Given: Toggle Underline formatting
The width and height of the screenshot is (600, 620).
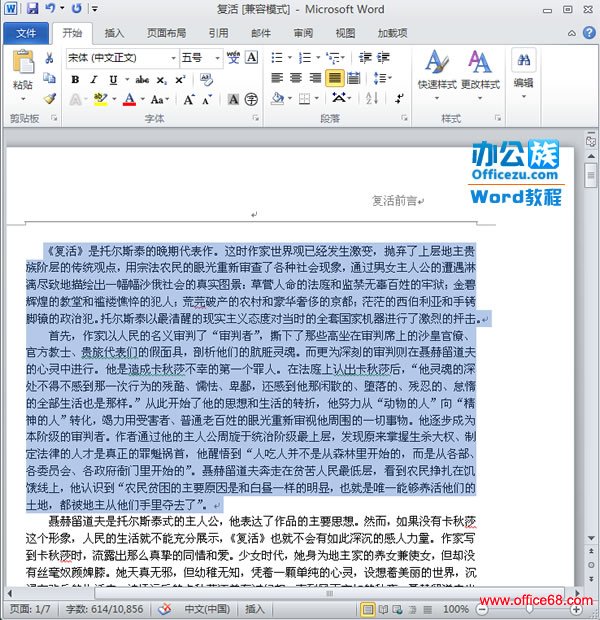Looking at the screenshot, I should pyautogui.click(x=113, y=80).
